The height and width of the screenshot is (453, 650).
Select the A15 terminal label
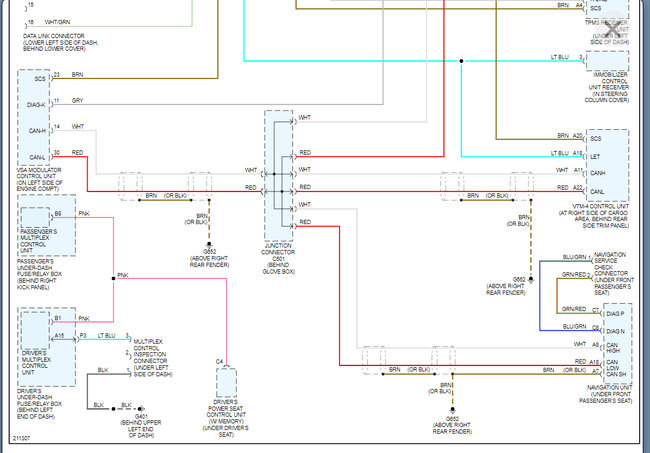point(59,336)
